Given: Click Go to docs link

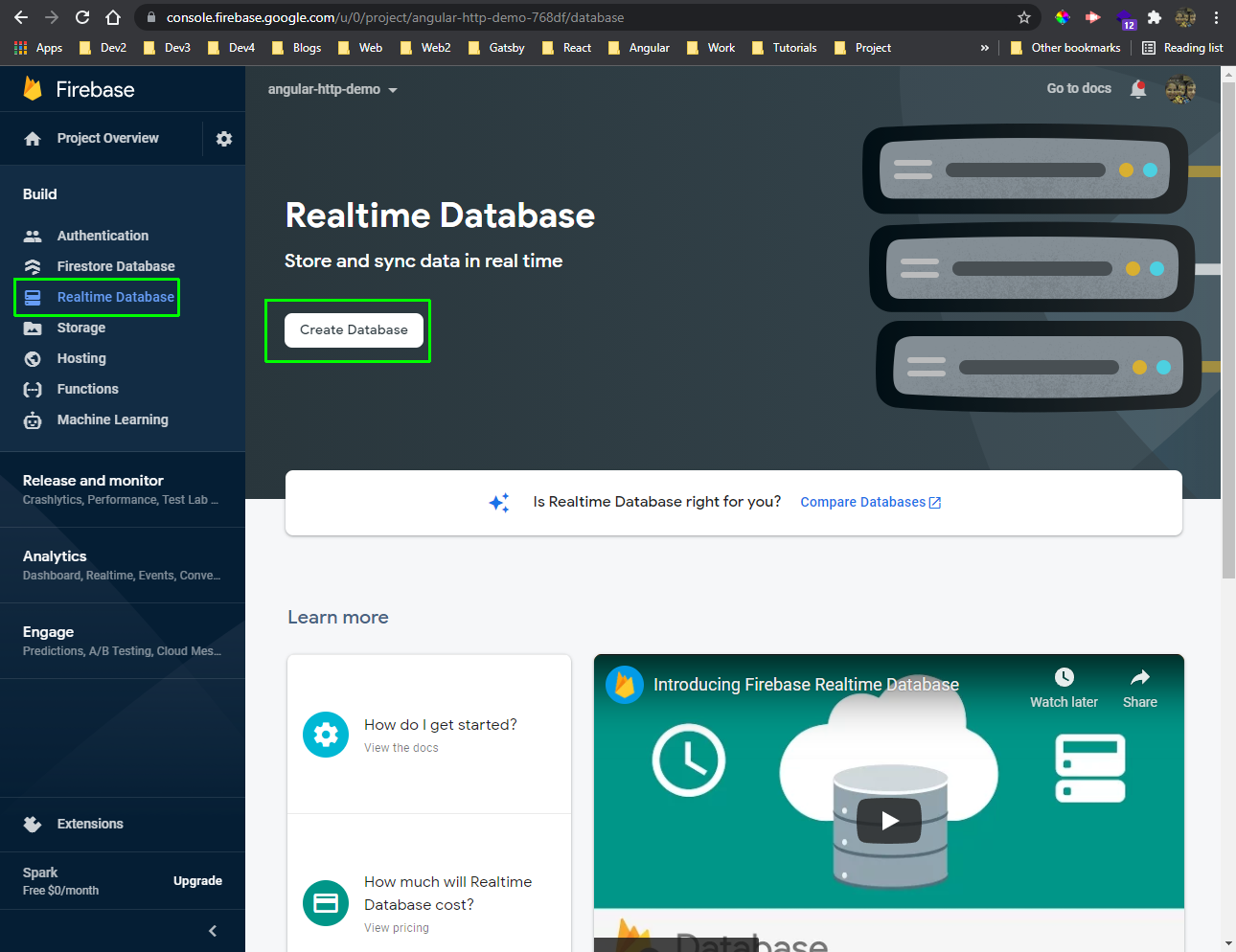Looking at the screenshot, I should 1079,88.
